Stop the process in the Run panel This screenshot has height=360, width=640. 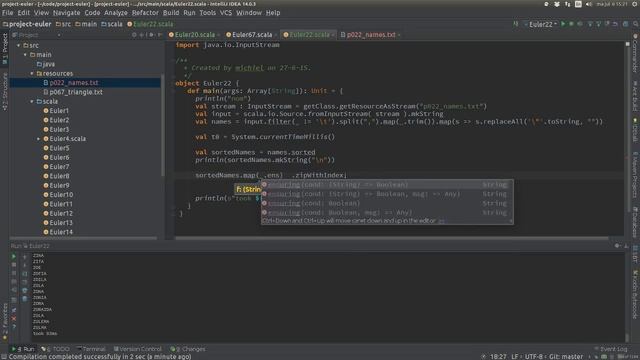(13, 264)
